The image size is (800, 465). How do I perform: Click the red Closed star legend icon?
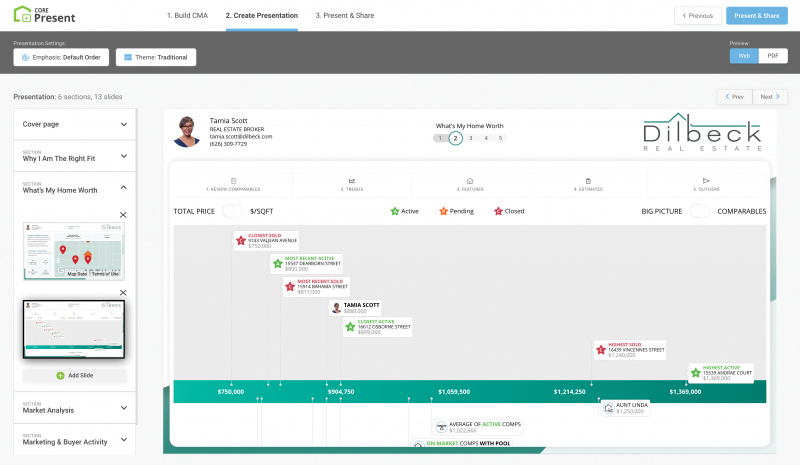tap(498, 211)
